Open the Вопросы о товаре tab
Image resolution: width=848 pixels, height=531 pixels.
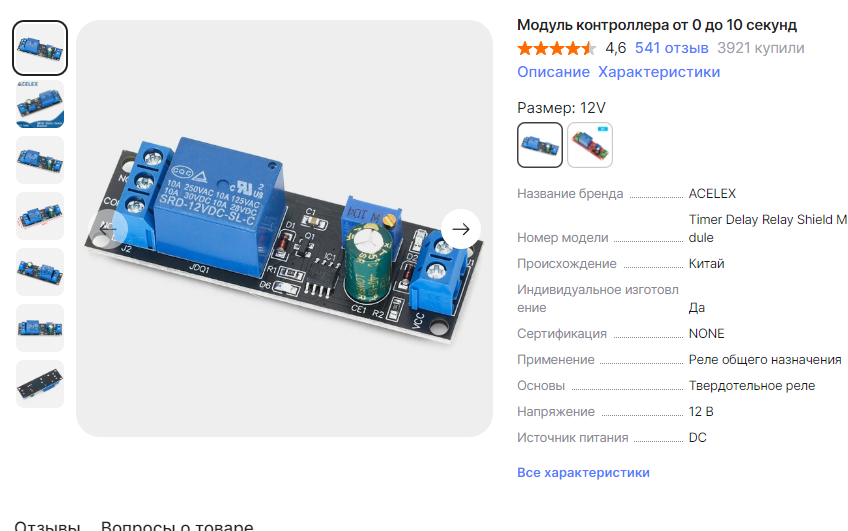177,526
